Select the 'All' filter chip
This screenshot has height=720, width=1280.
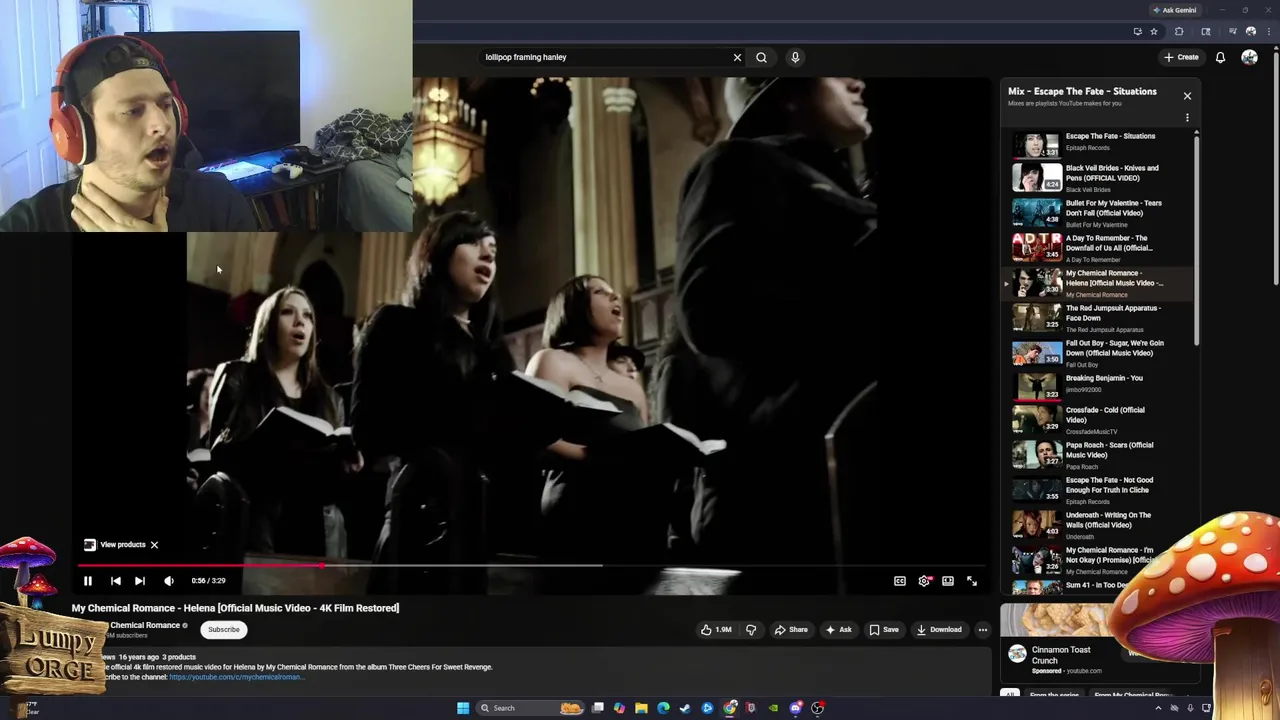(x=1010, y=694)
